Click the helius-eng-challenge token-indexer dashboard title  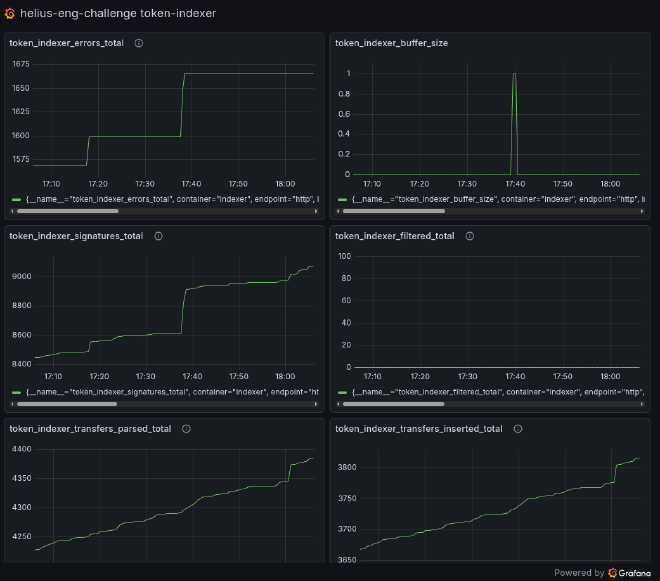tap(118, 14)
